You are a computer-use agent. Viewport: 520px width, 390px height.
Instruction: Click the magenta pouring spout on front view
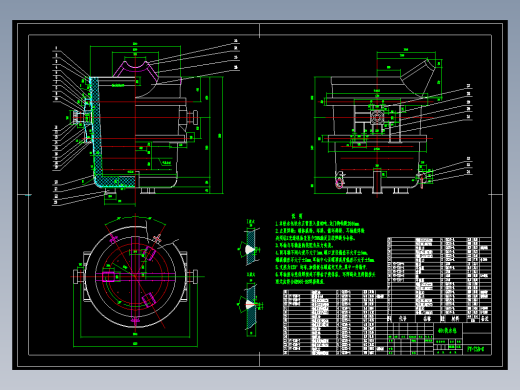(135, 68)
